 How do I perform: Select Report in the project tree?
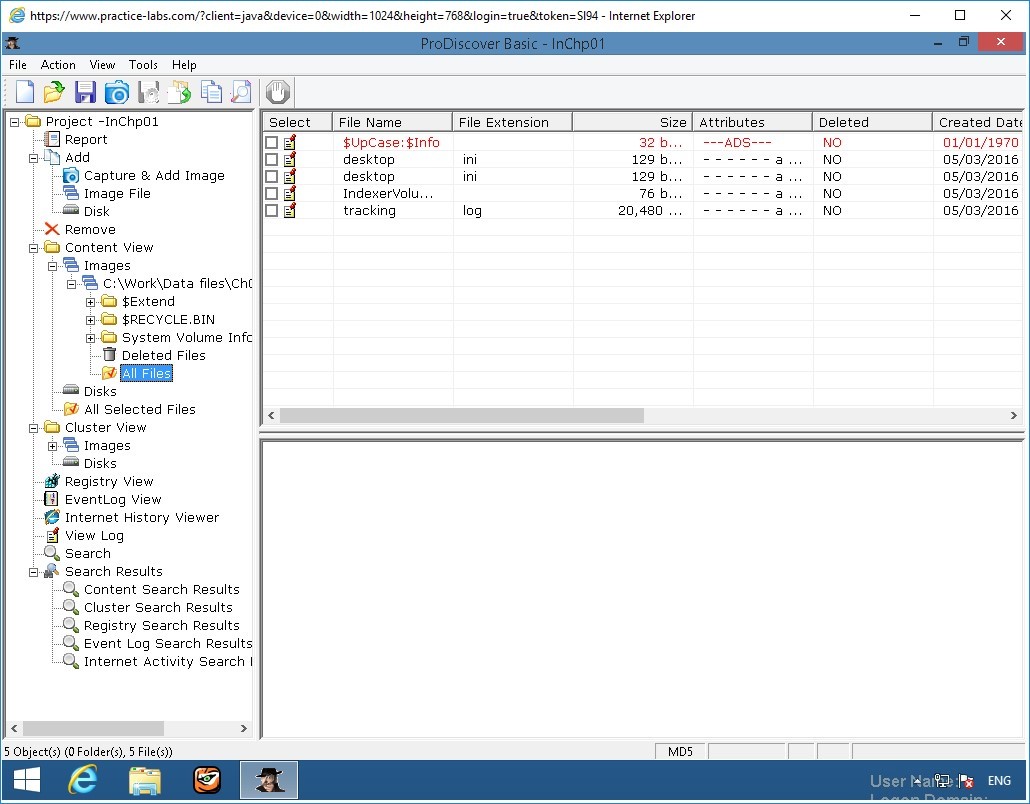pos(85,139)
